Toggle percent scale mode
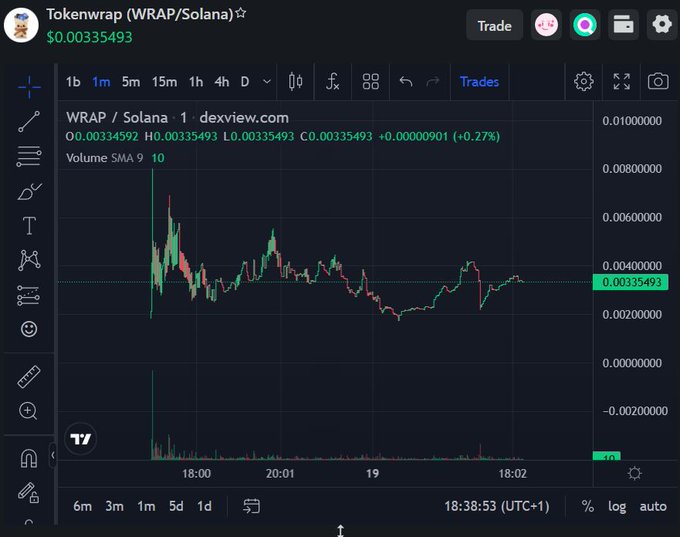680x537 pixels. (588, 506)
